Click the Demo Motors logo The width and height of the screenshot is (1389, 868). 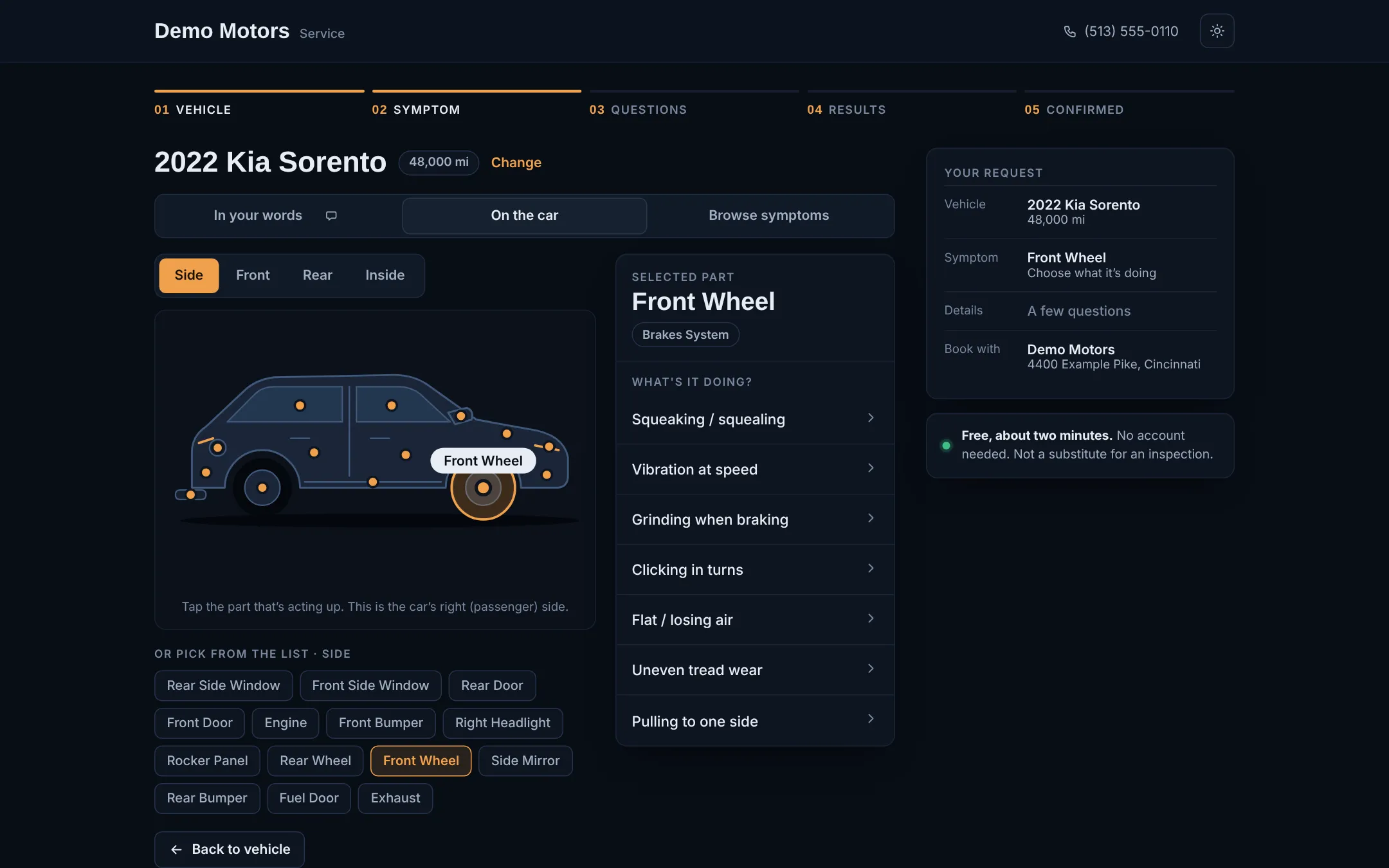(x=222, y=31)
